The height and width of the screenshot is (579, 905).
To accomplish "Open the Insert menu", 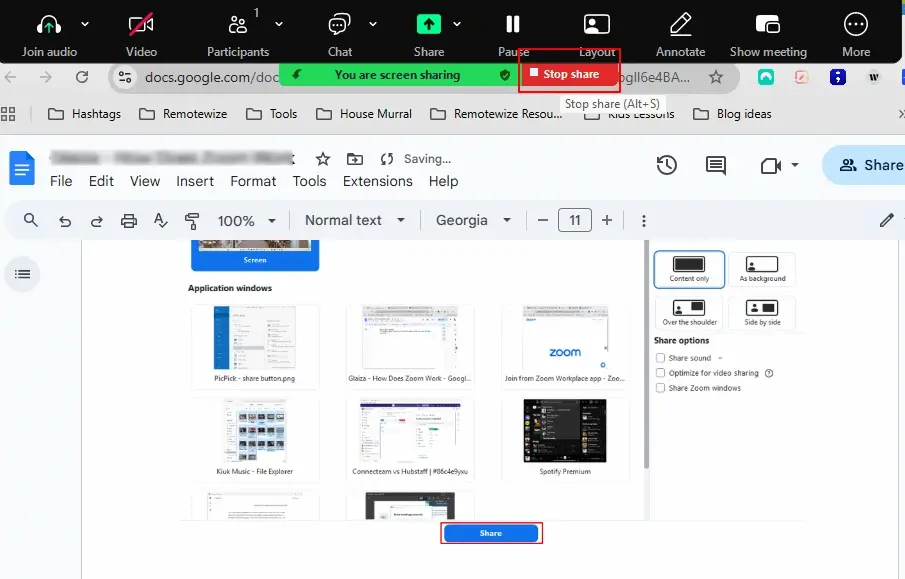I will click(x=195, y=181).
